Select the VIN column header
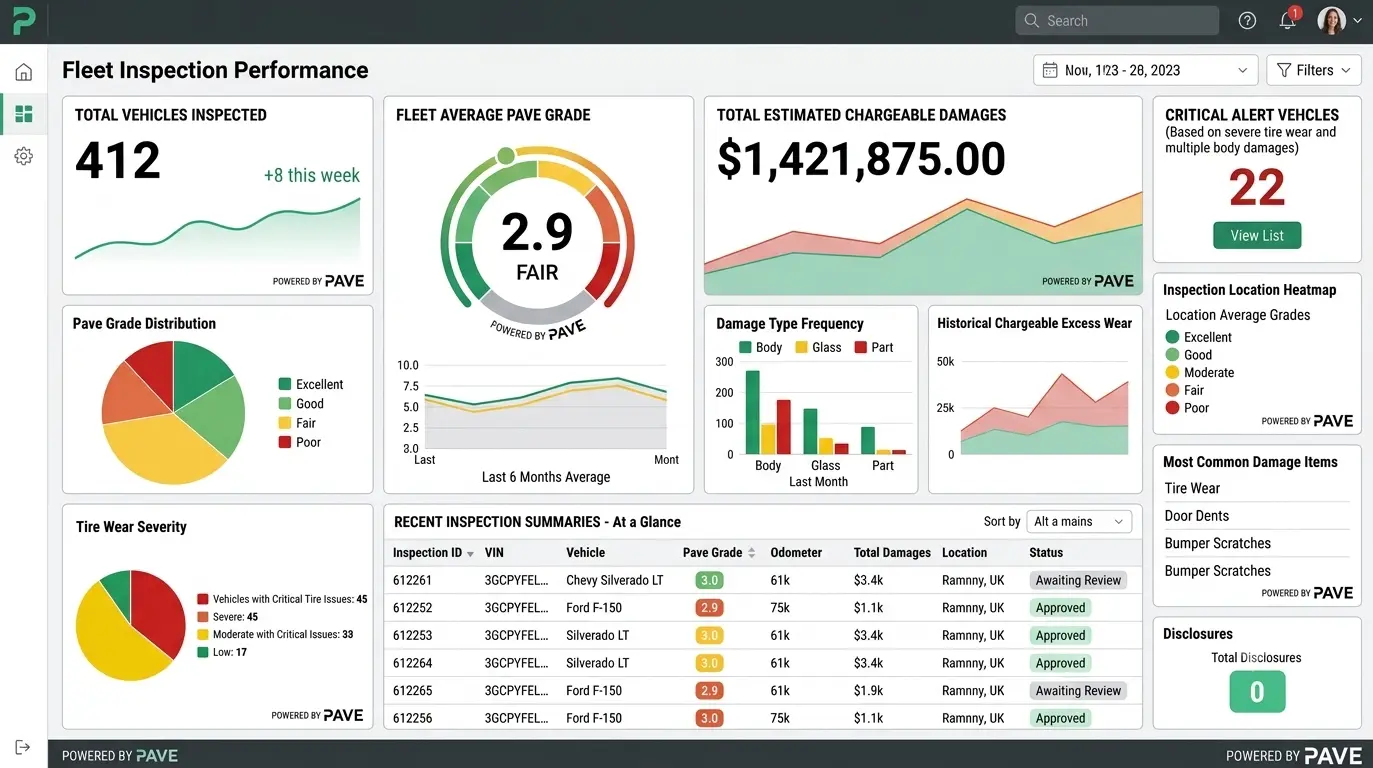Viewport: 1373px width, 768px height. [494, 552]
